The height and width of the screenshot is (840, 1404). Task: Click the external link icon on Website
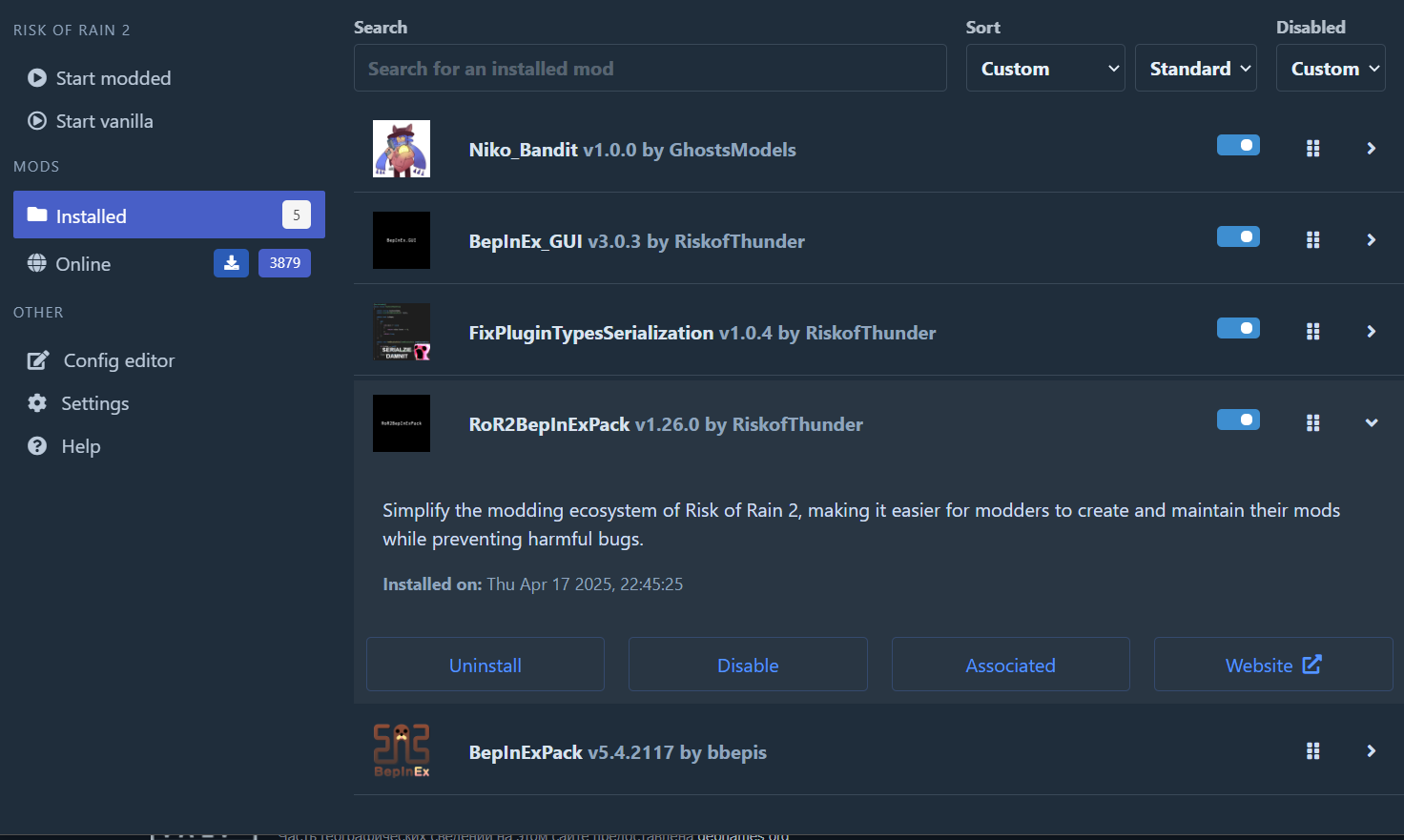pos(1312,665)
